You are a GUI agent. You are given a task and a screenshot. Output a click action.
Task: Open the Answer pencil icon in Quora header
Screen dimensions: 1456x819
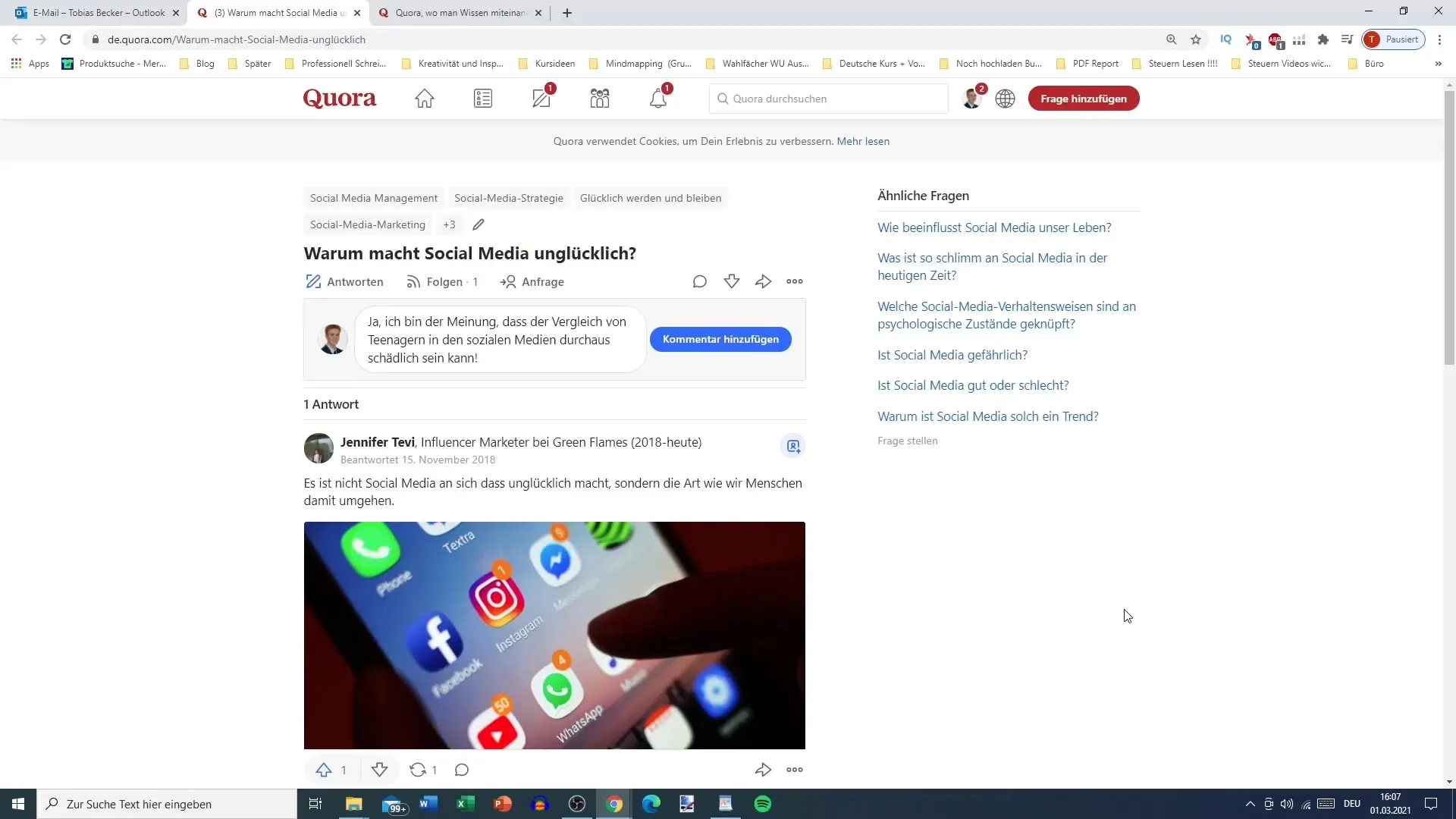coord(541,98)
